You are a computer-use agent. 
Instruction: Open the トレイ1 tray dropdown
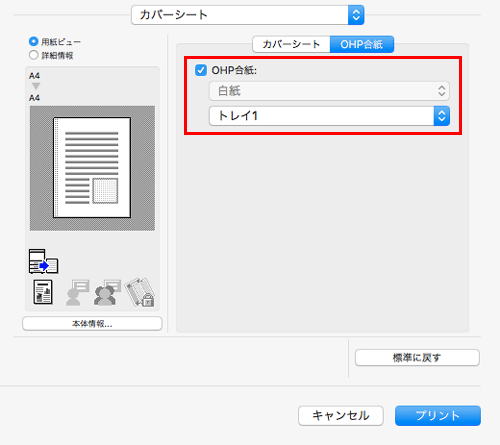pos(329,116)
